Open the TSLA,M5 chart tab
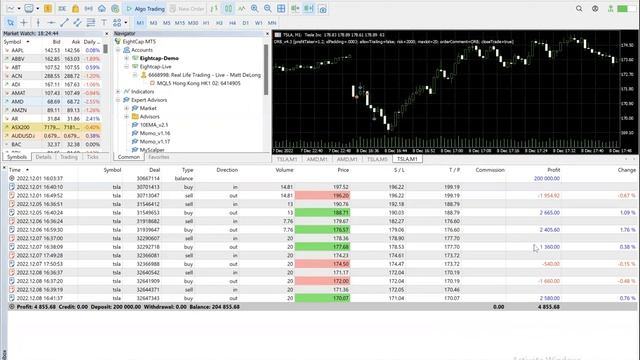This screenshot has width=640, height=360. [377, 159]
